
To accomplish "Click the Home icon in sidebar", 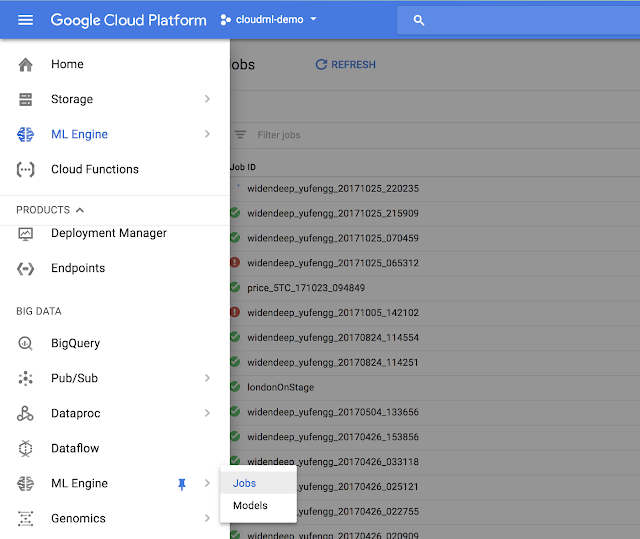I will tap(25, 64).
